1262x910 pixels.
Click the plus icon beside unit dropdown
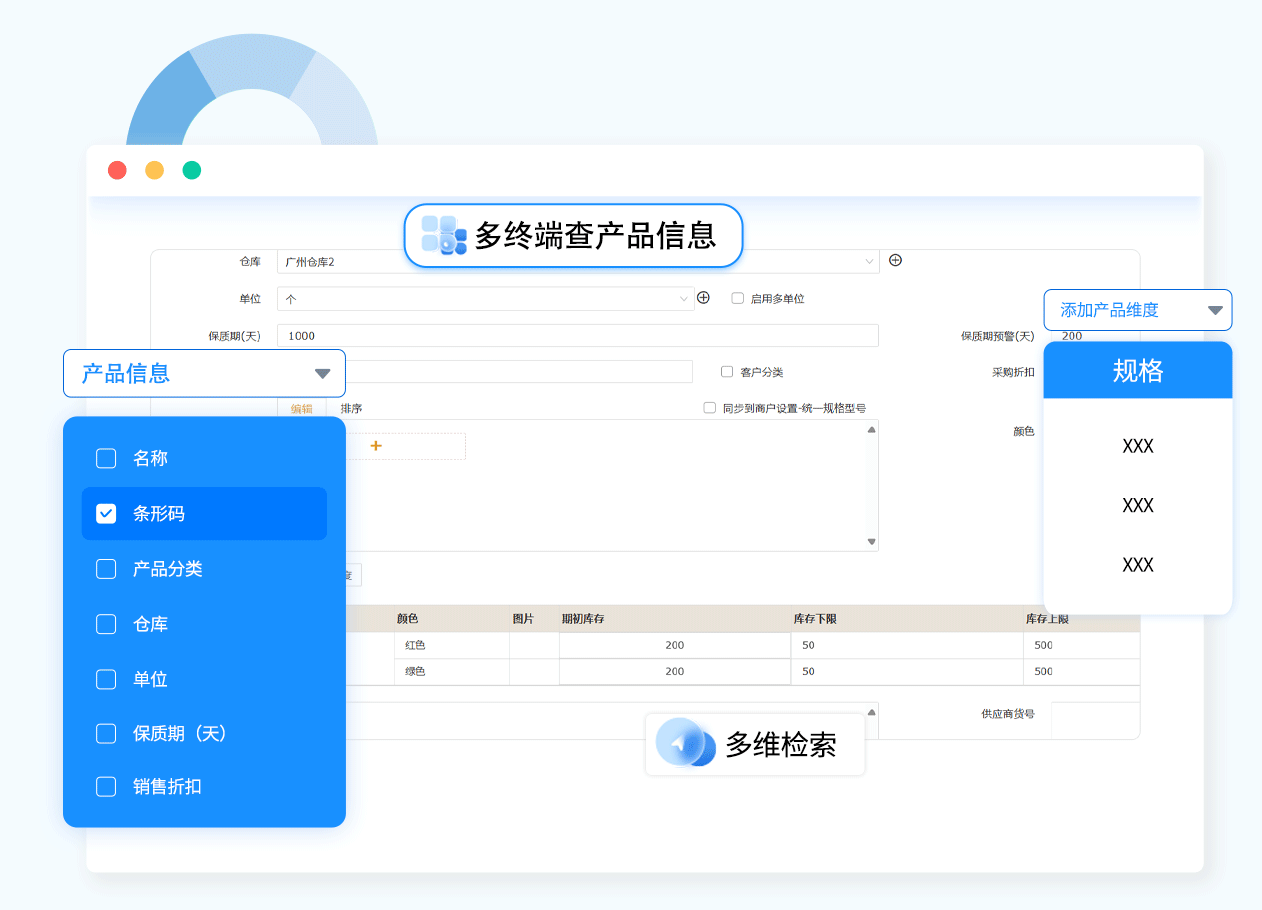coord(703,298)
